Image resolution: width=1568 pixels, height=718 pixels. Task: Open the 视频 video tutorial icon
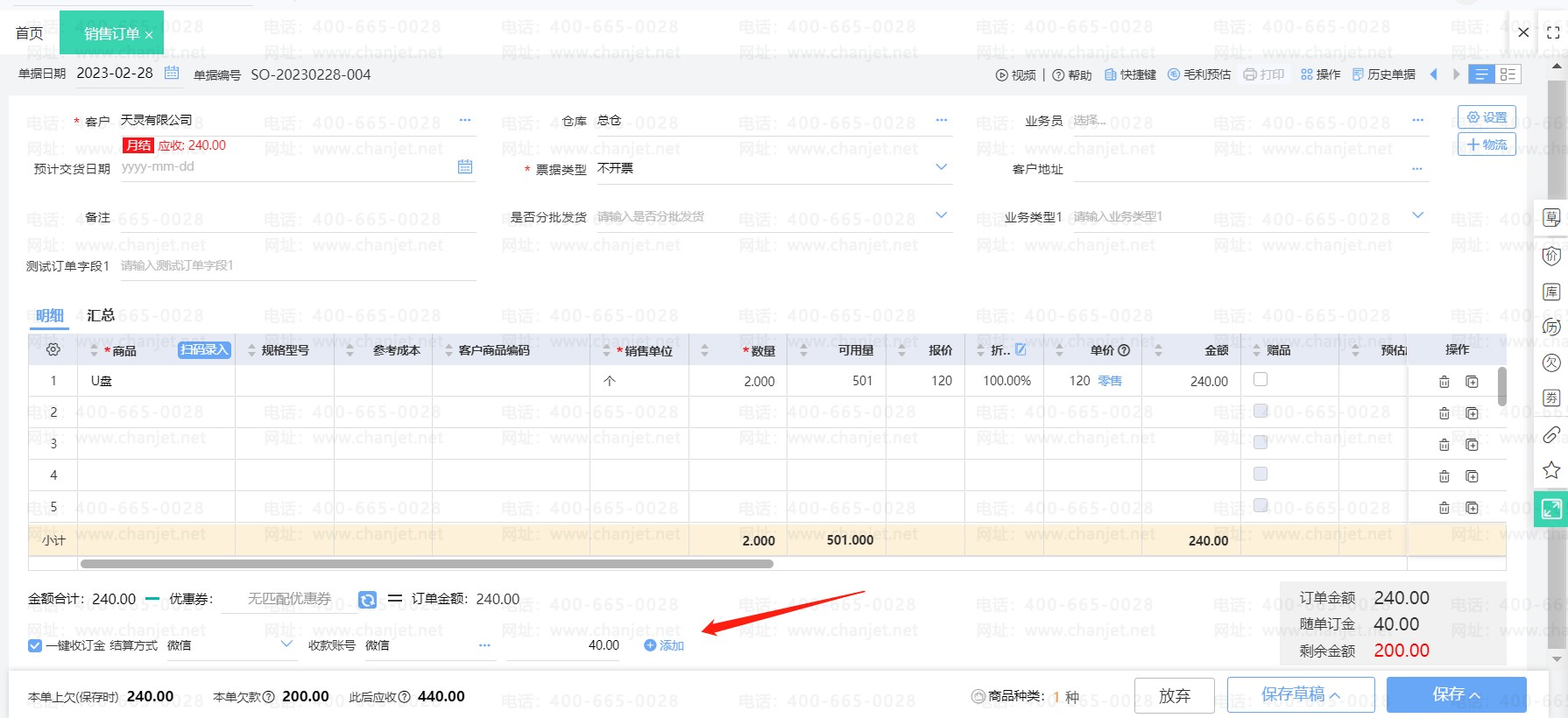[1015, 75]
